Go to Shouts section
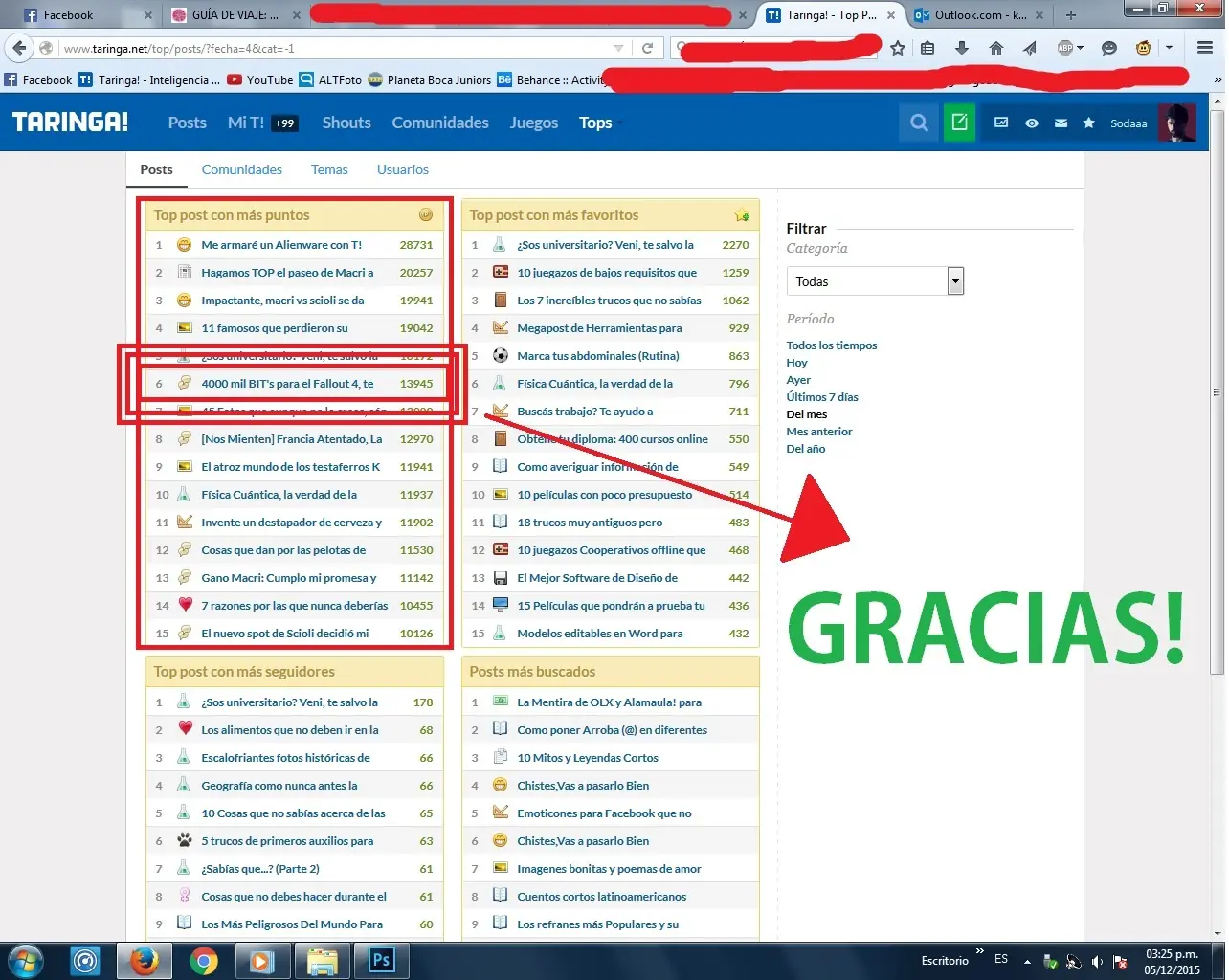The width and height of the screenshot is (1229, 980). pyautogui.click(x=346, y=122)
